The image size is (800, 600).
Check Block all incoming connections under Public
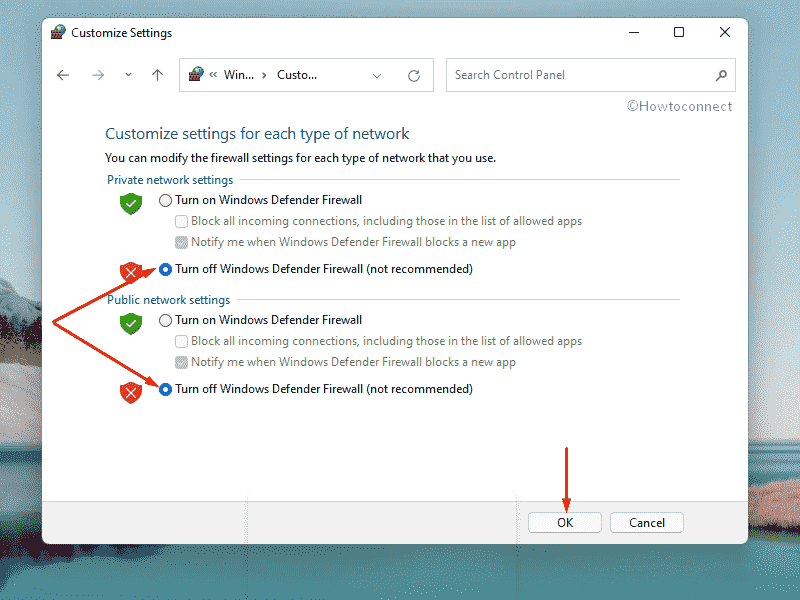click(x=181, y=341)
